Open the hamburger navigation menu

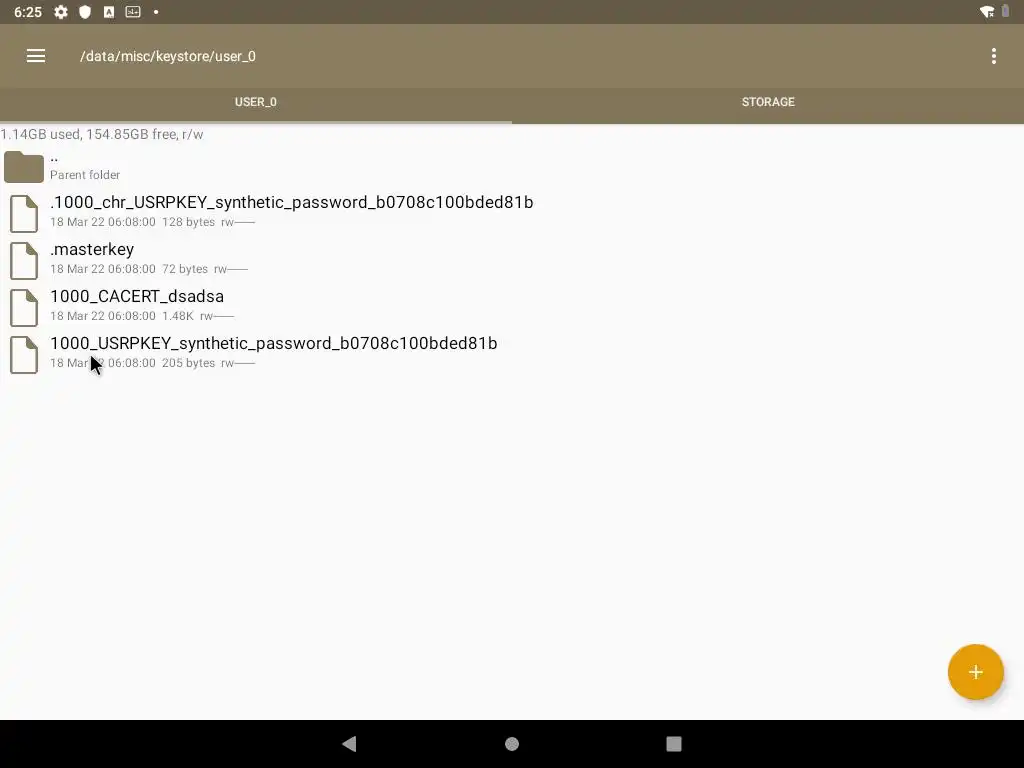tap(36, 56)
